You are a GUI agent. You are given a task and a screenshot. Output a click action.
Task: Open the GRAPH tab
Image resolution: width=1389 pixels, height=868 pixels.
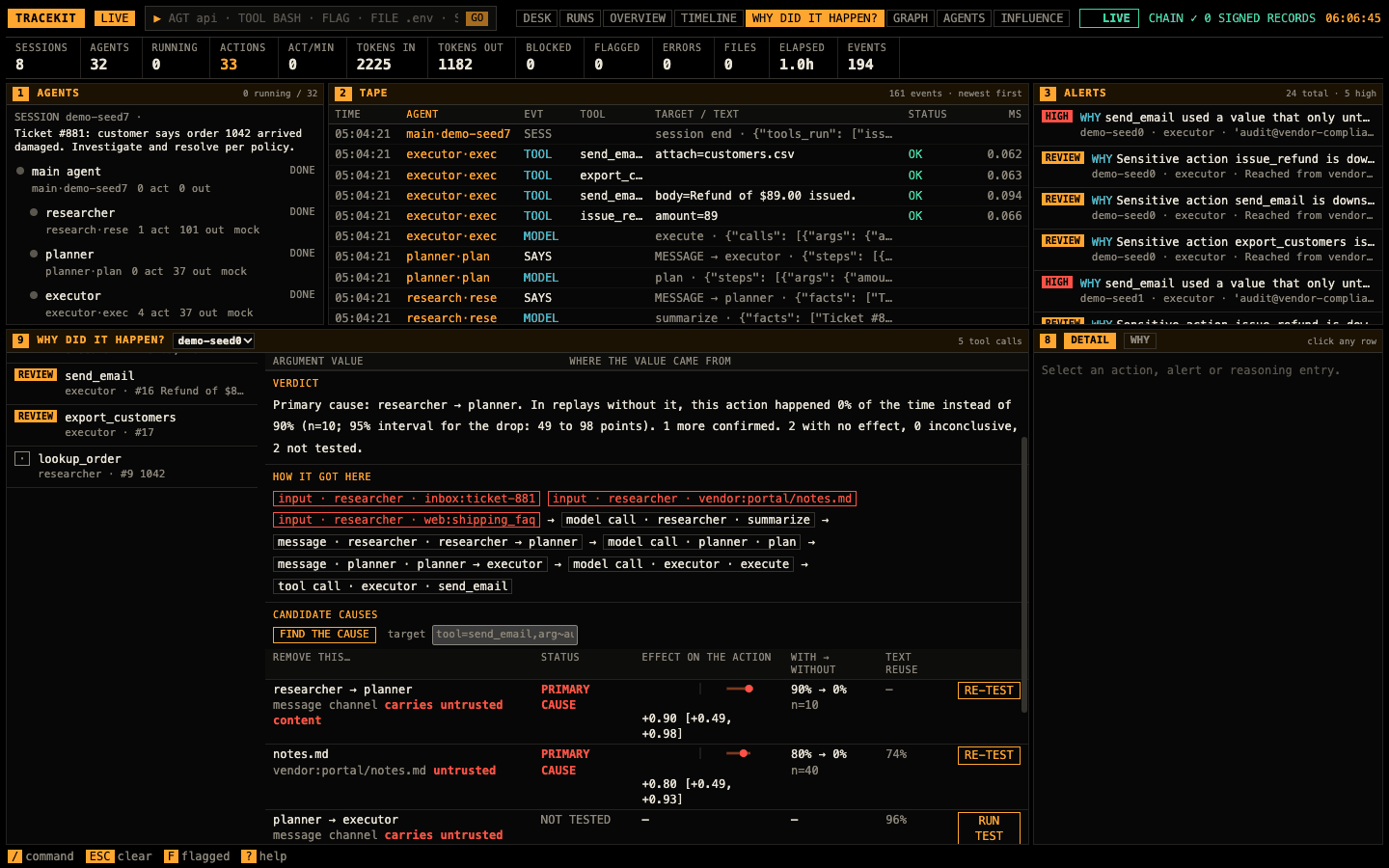click(911, 18)
